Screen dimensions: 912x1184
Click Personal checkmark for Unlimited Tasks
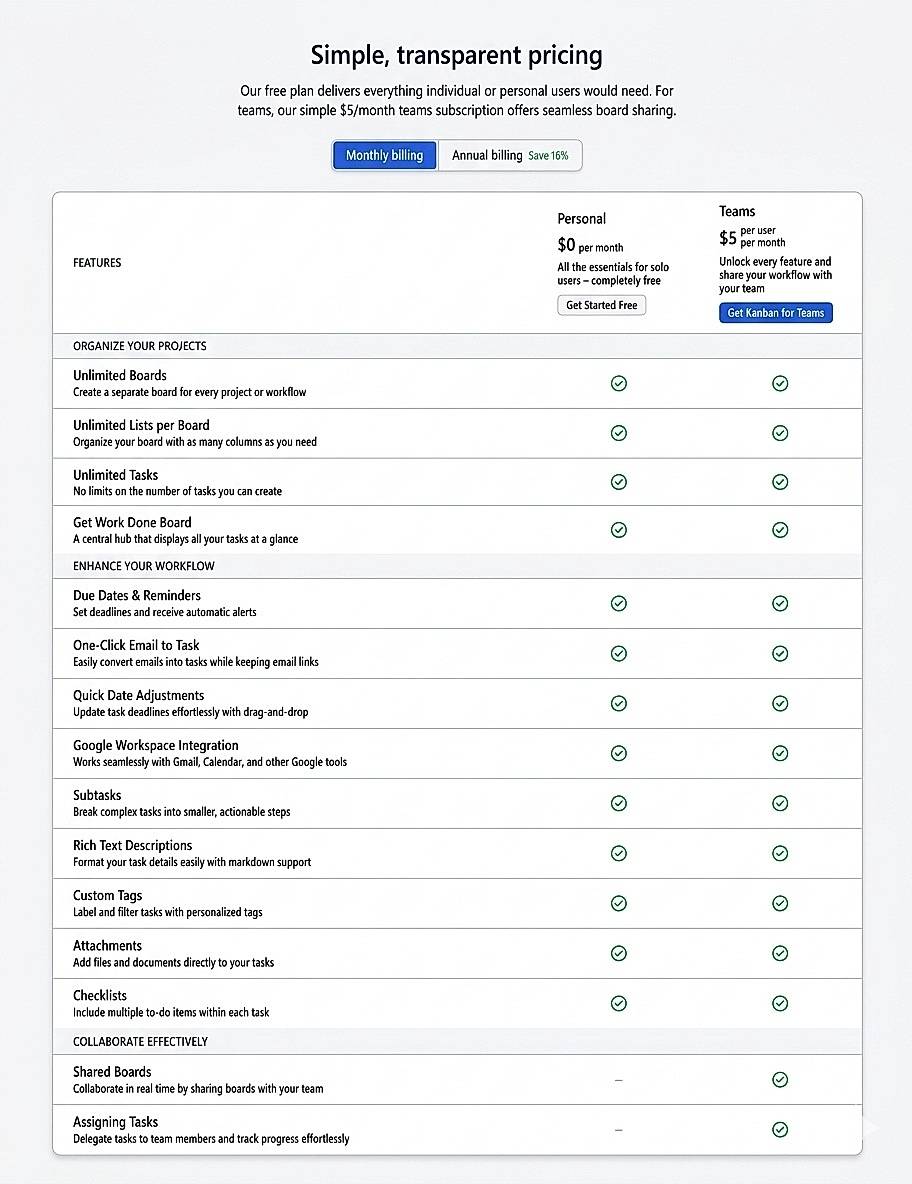click(x=618, y=482)
